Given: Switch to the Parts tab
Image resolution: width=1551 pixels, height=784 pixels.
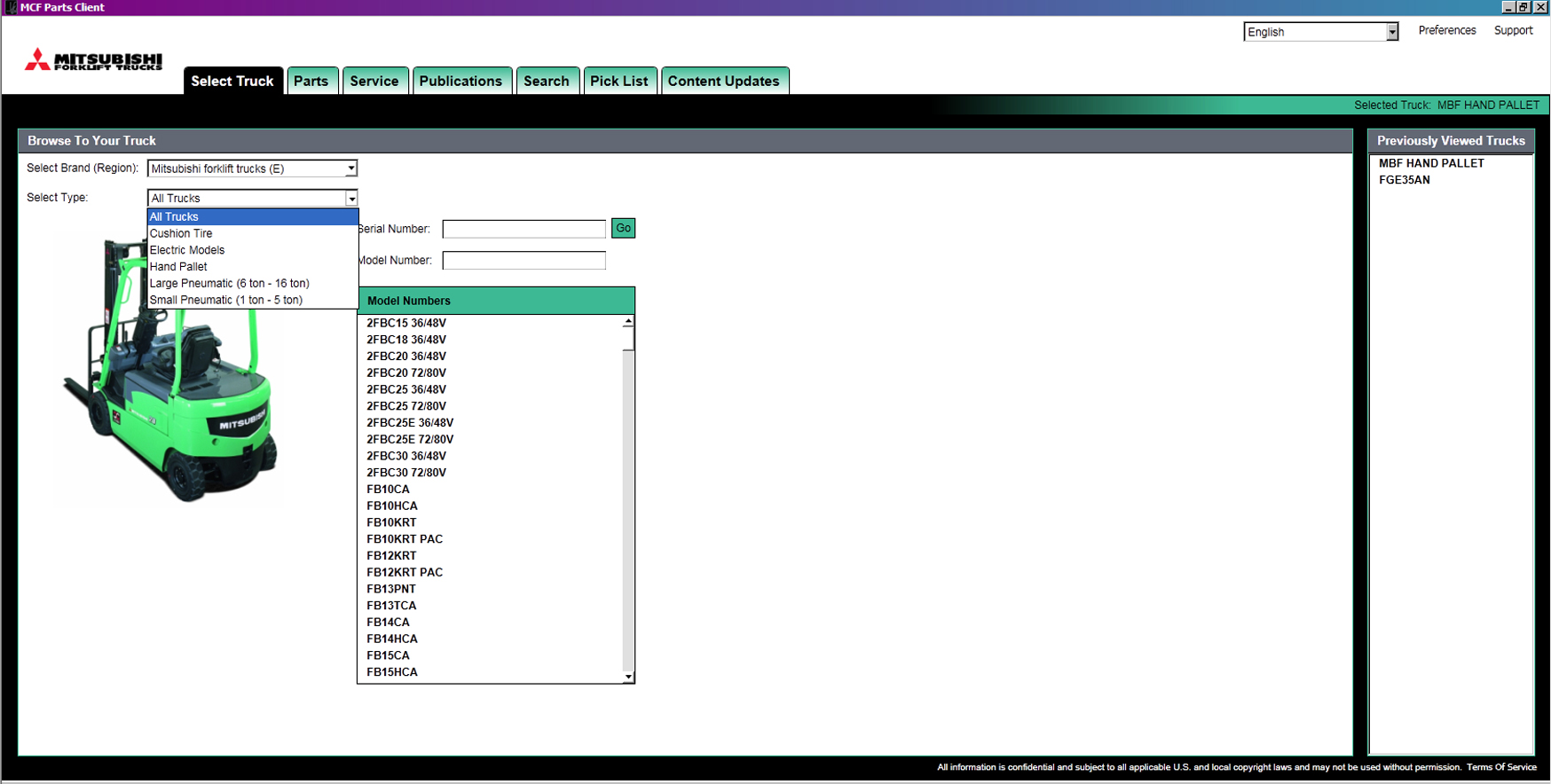Looking at the screenshot, I should (311, 81).
